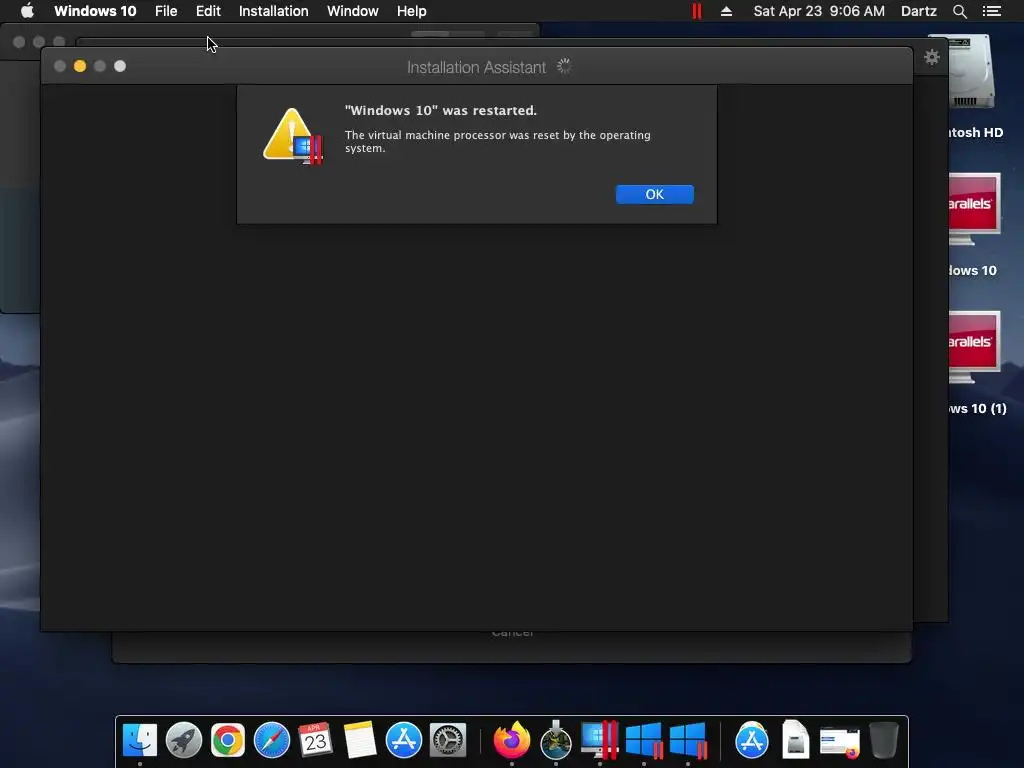This screenshot has width=1024, height=768.
Task: Open Firefox from the Dock
Action: 511,740
